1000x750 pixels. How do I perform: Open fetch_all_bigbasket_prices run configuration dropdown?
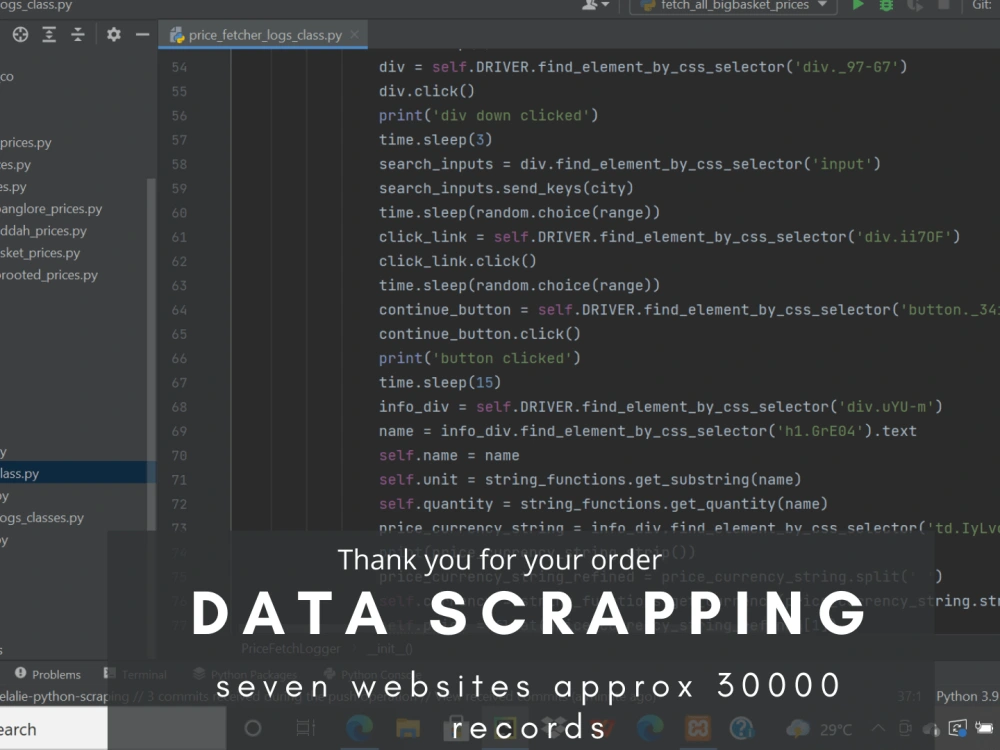(733, 5)
